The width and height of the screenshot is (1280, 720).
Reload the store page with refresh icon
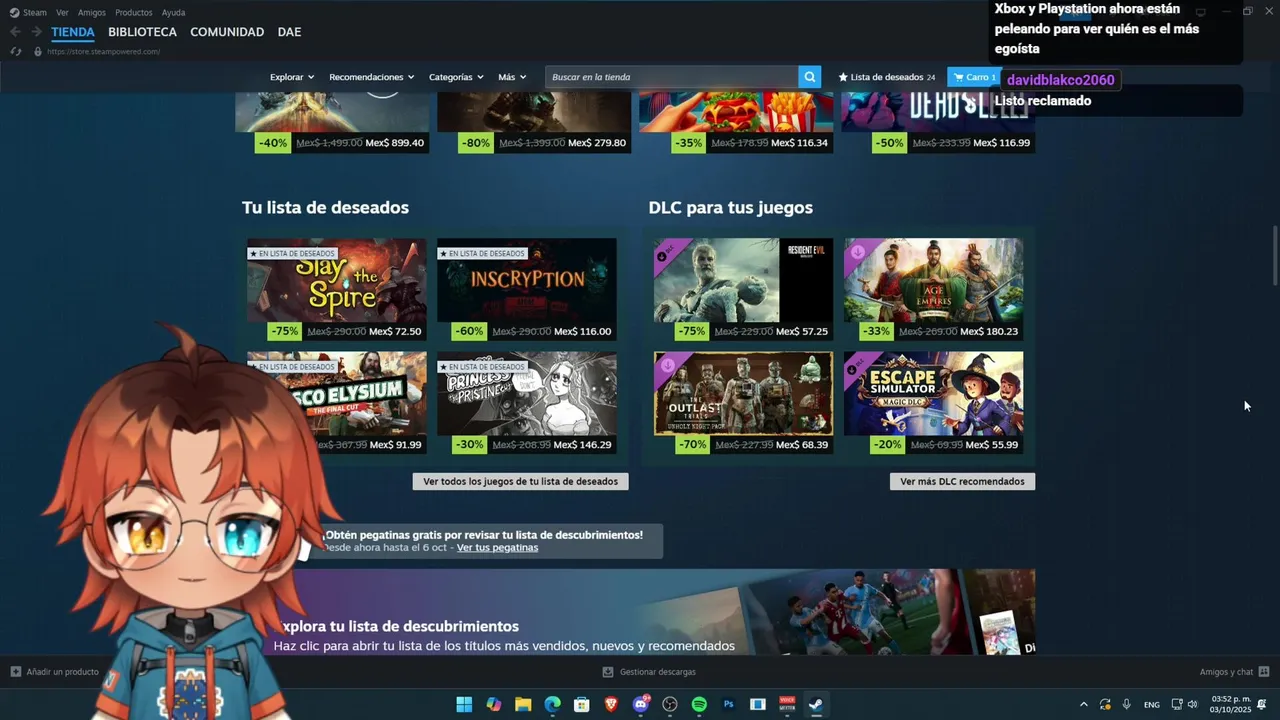coord(15,51)
